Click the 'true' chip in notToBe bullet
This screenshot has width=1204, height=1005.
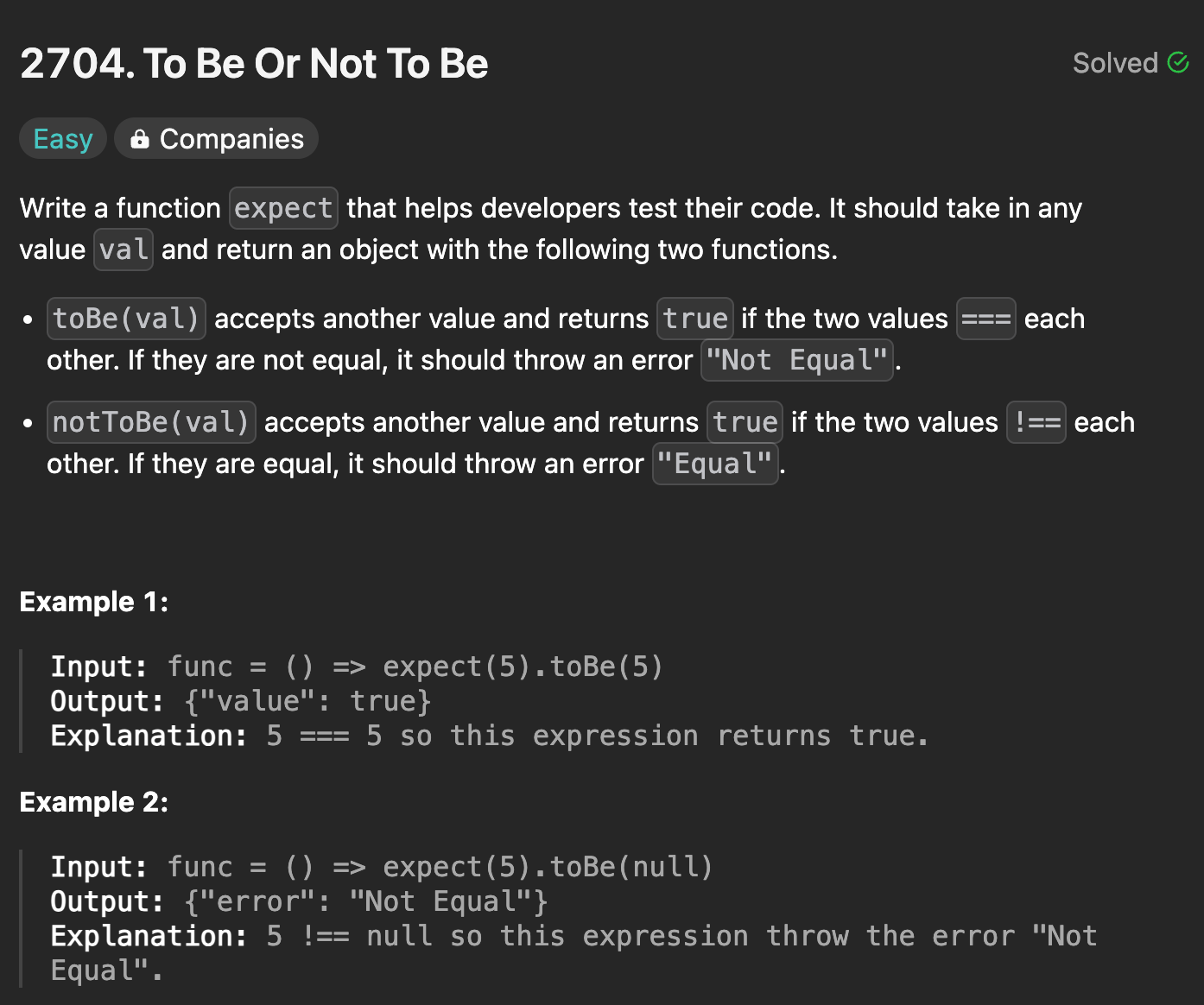(745, 422)
